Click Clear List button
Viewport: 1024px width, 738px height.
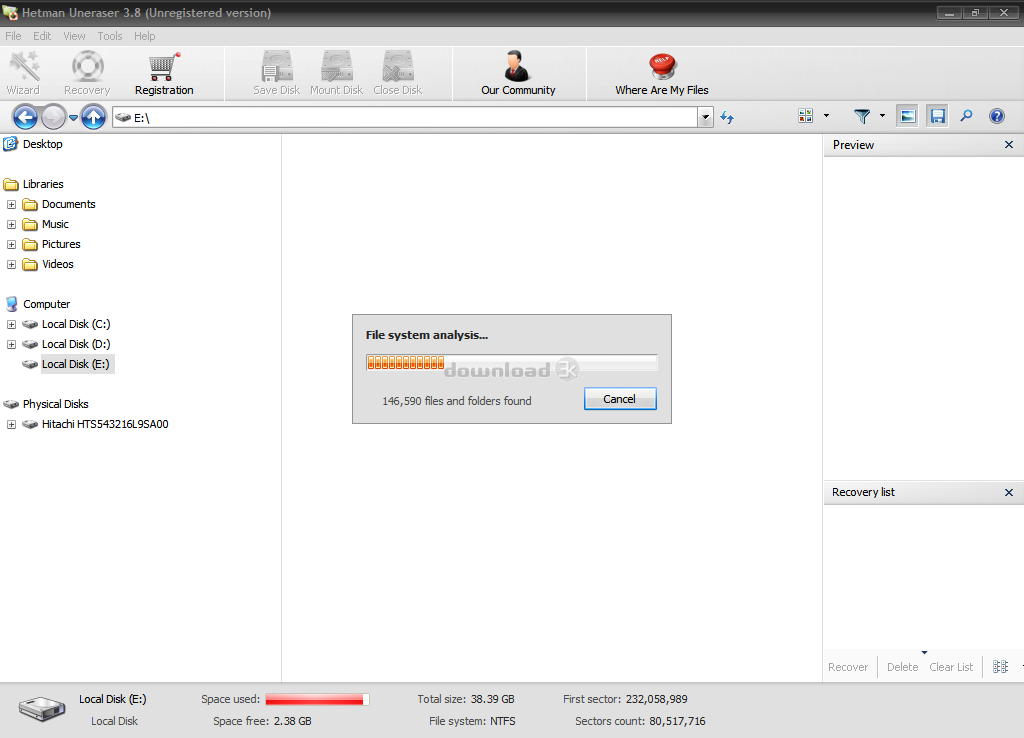[x=951, y=667]
